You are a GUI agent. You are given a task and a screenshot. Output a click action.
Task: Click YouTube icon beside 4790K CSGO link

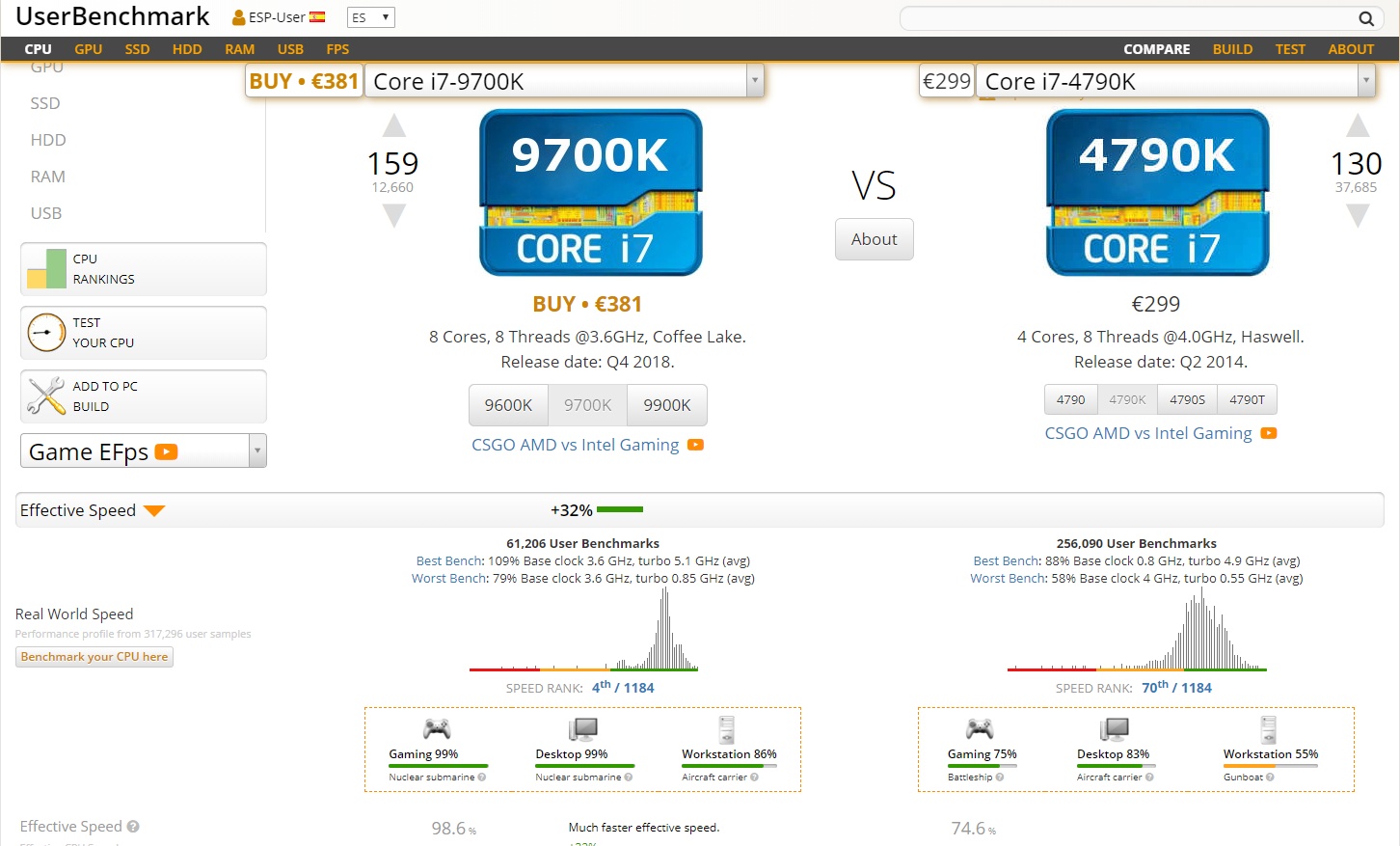coord(1269,433)
